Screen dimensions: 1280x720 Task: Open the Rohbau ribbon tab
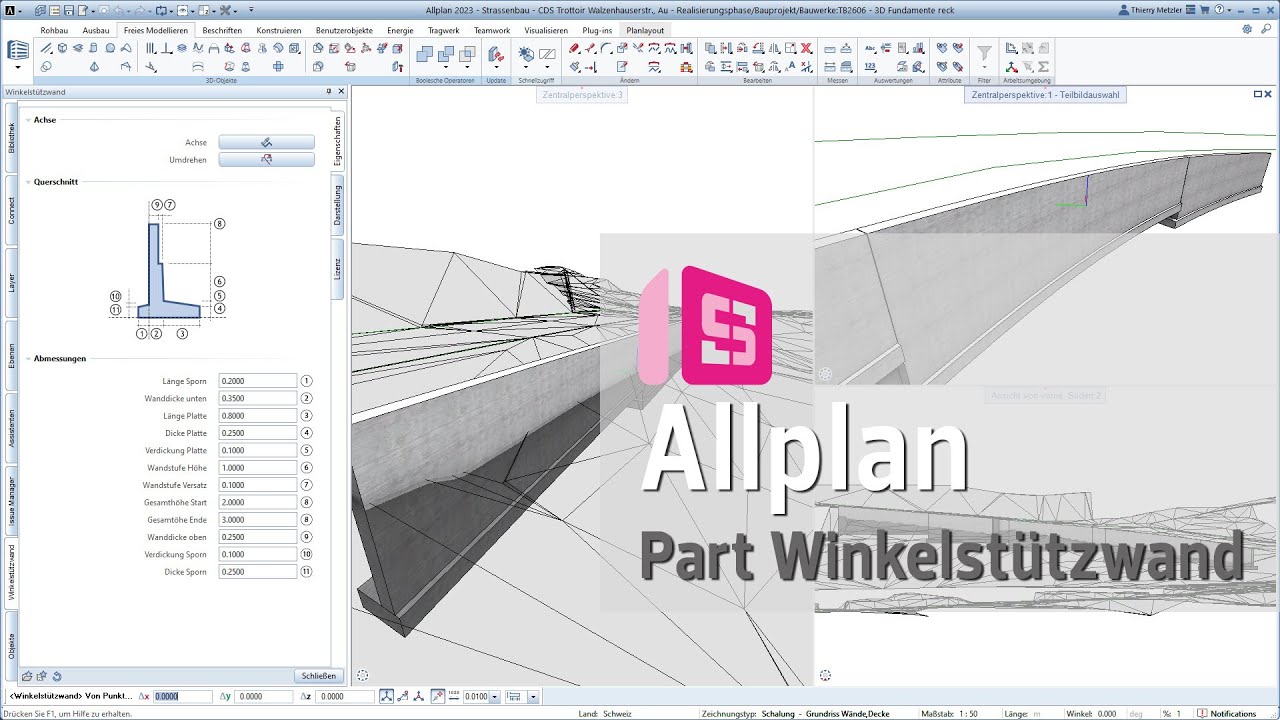pos(54,30)
